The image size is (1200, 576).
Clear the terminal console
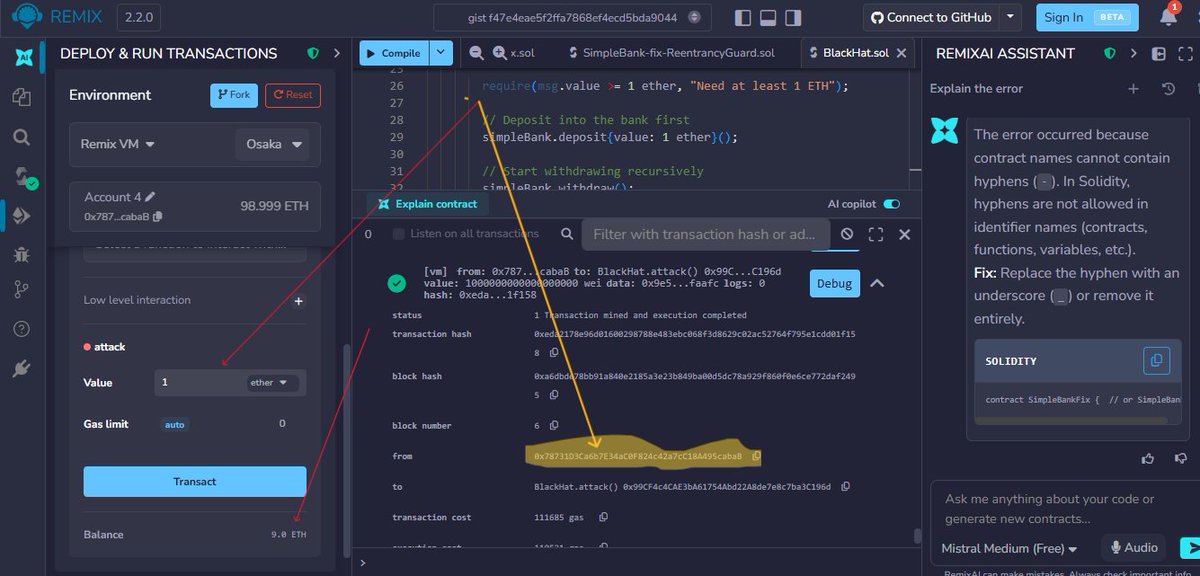tap(847, 234)
